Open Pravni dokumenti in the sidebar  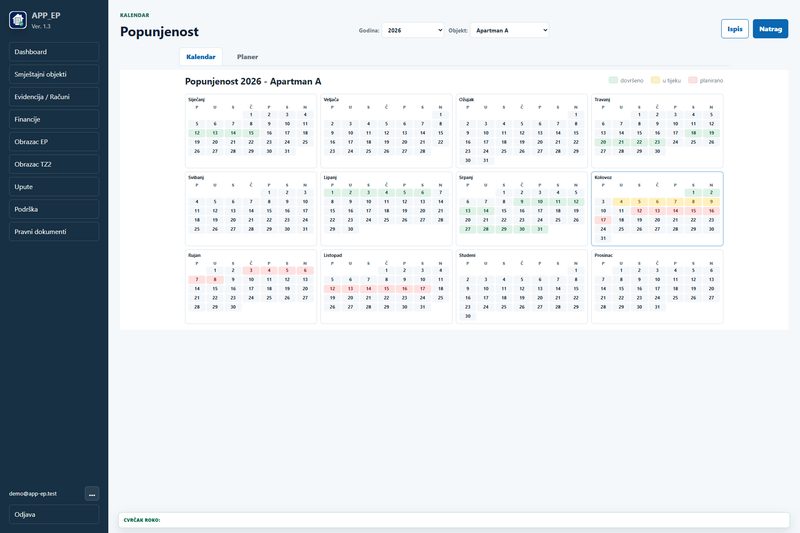point(54,231)
